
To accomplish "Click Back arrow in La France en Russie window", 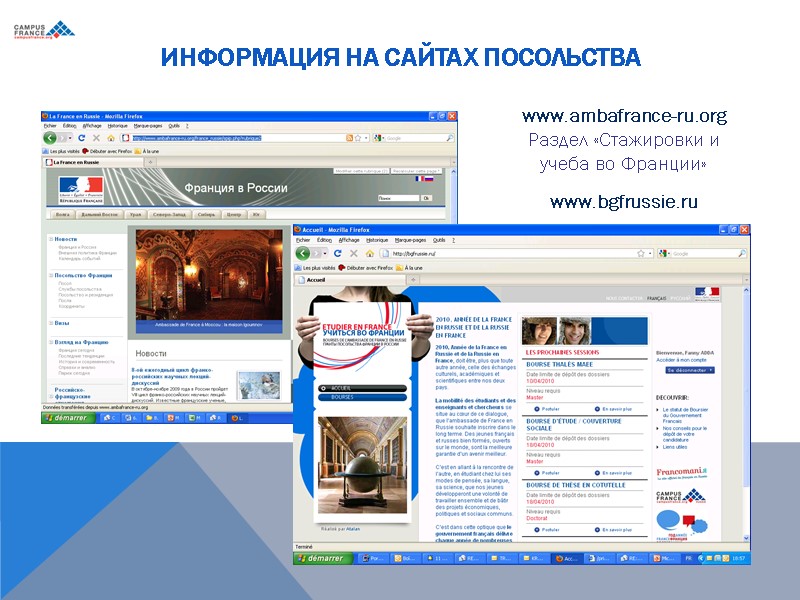I will (x=49, y=138).
